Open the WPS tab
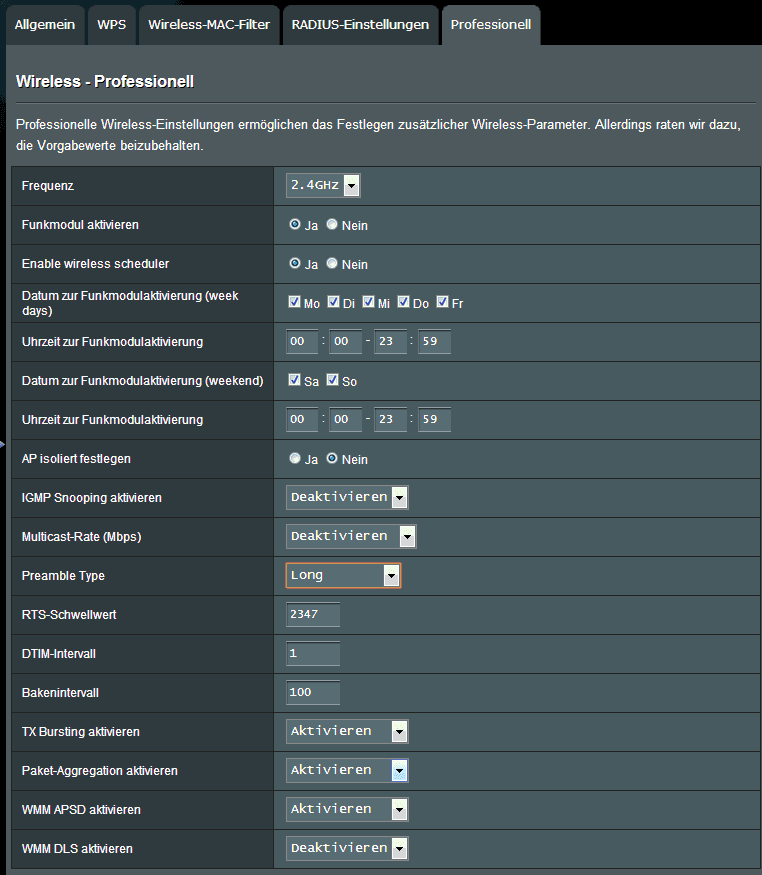Viewport: 762px width, 875px height. [x=112, y=25]
